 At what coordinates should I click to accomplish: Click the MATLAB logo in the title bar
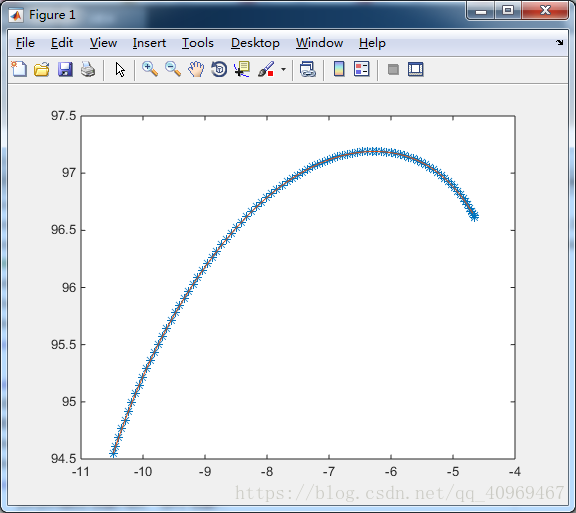coord(16,15)
